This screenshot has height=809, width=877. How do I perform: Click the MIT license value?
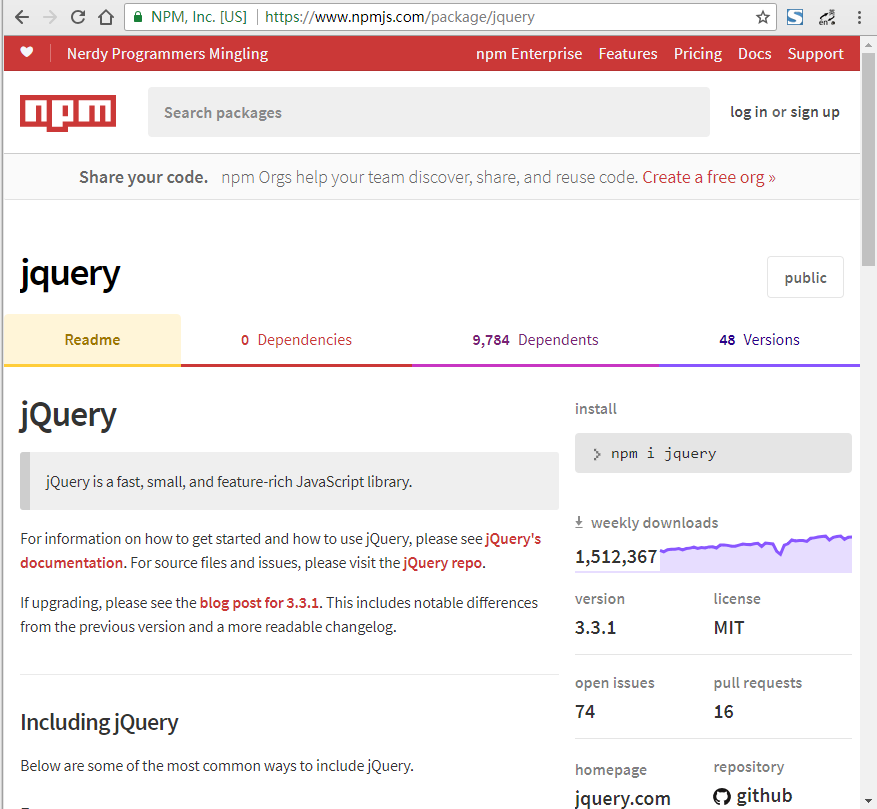click(729, 628)
